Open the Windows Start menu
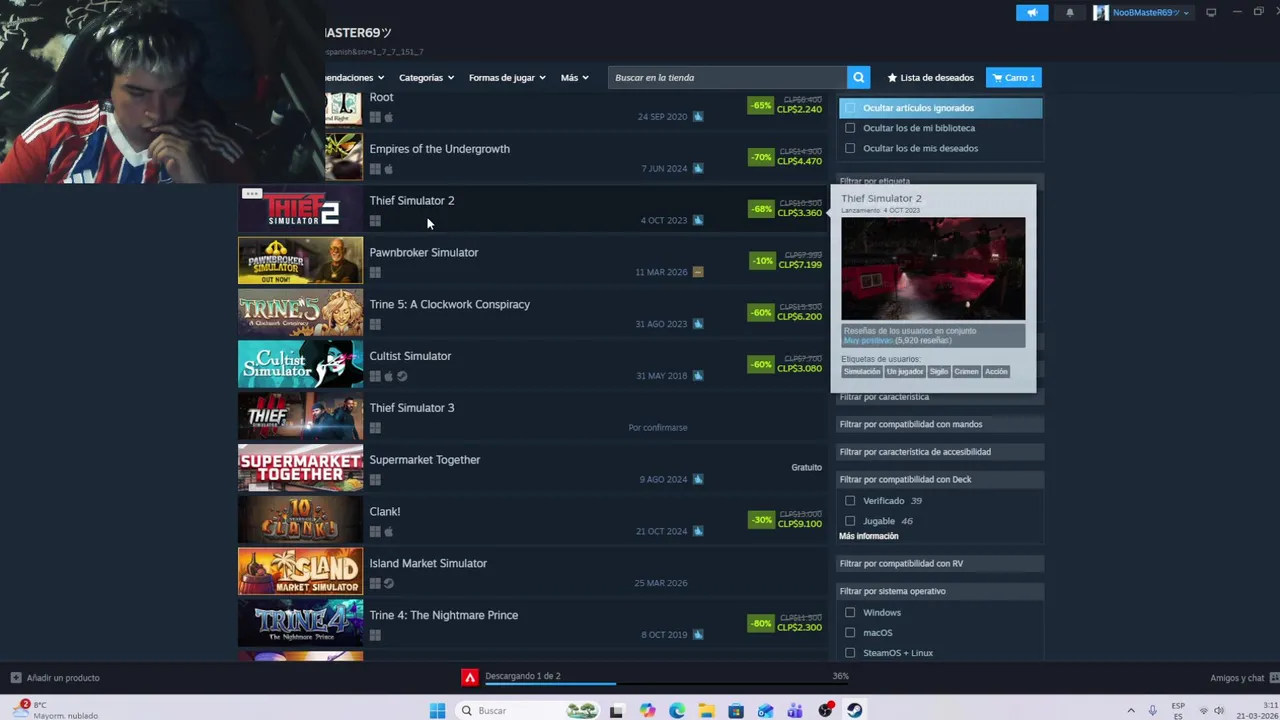 click(x=437, y=711)
